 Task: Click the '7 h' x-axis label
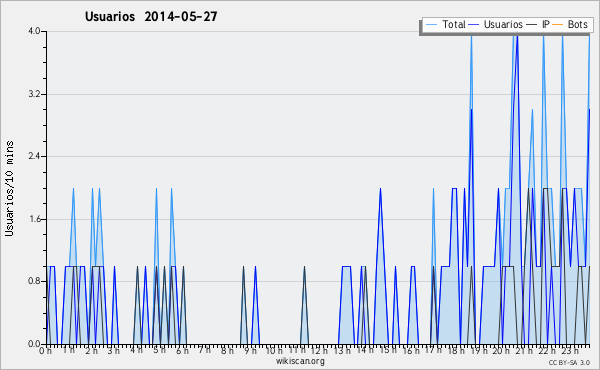click(205, 350)
